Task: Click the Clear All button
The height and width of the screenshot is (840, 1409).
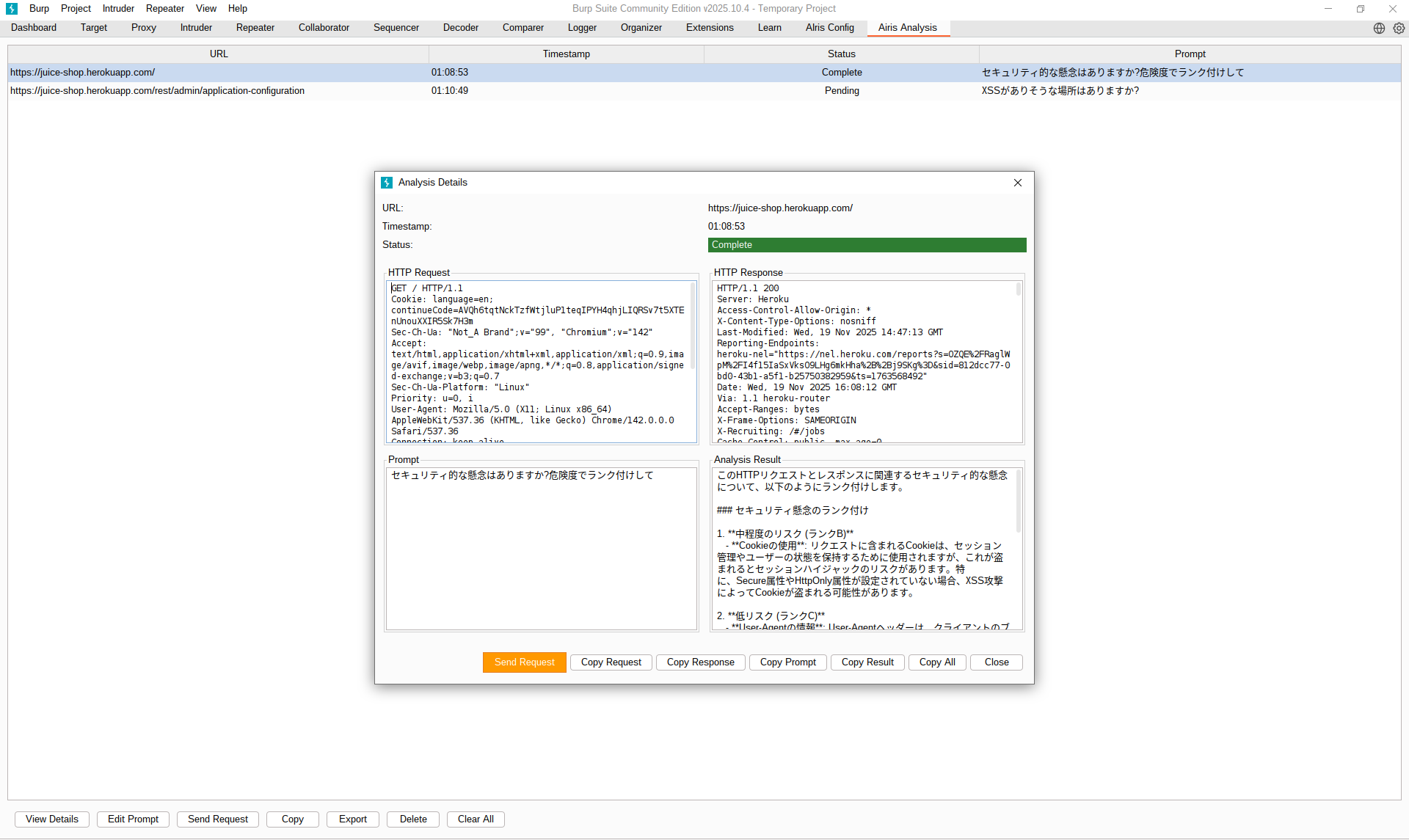Action: coord(475,819)
